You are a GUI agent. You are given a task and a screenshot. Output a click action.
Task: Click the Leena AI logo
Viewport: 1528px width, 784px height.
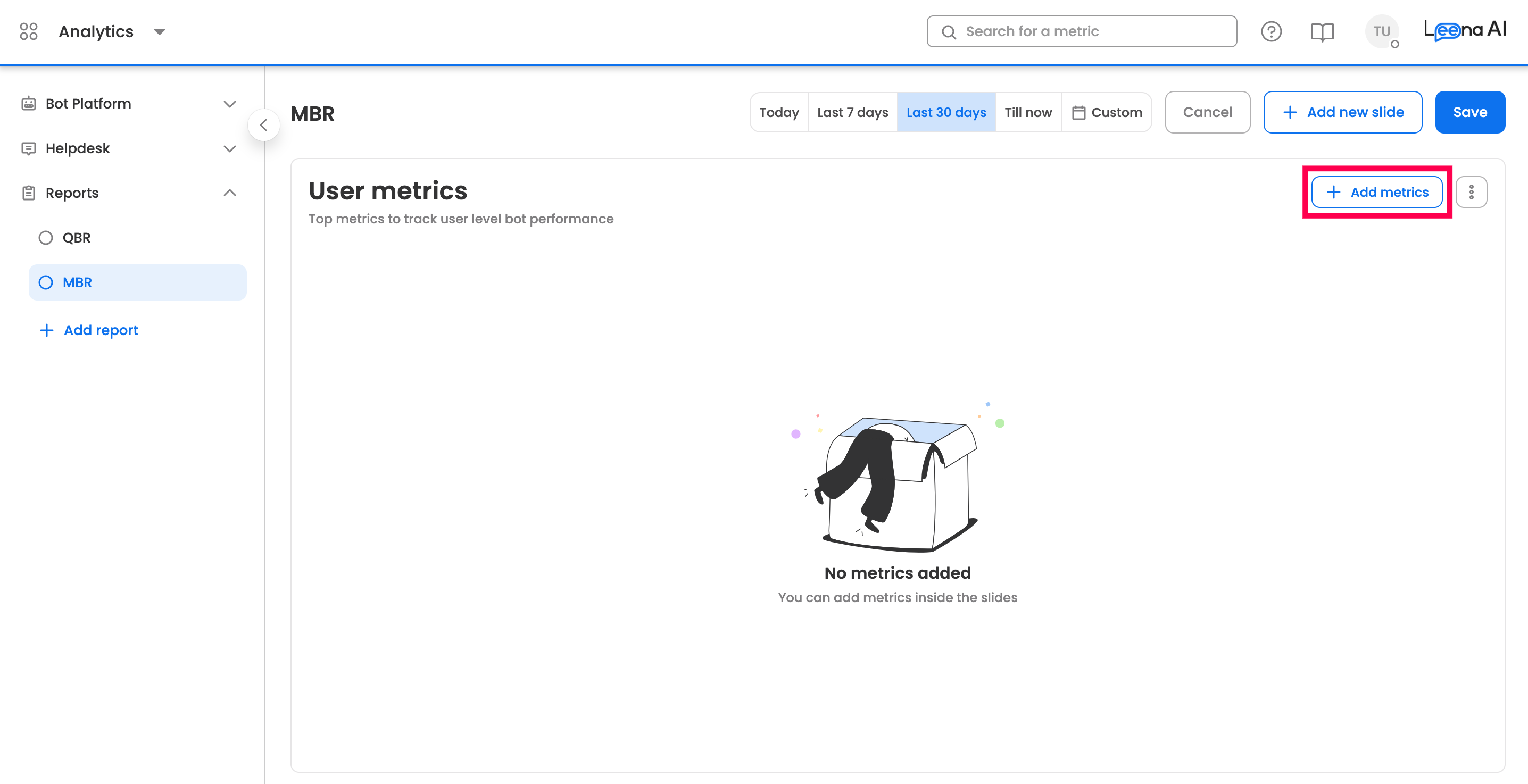pyautogui.click(x=1464, y=30)
